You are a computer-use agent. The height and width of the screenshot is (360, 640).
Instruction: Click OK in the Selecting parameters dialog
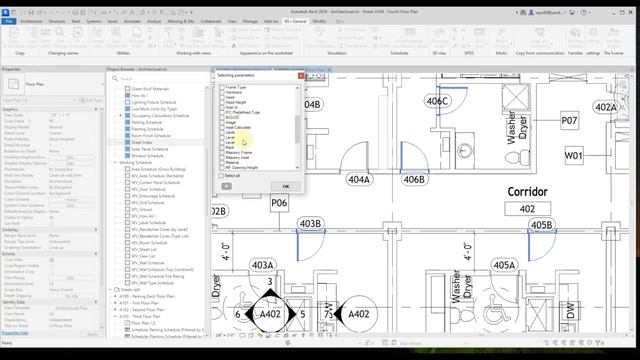click(x=286, y=186)
